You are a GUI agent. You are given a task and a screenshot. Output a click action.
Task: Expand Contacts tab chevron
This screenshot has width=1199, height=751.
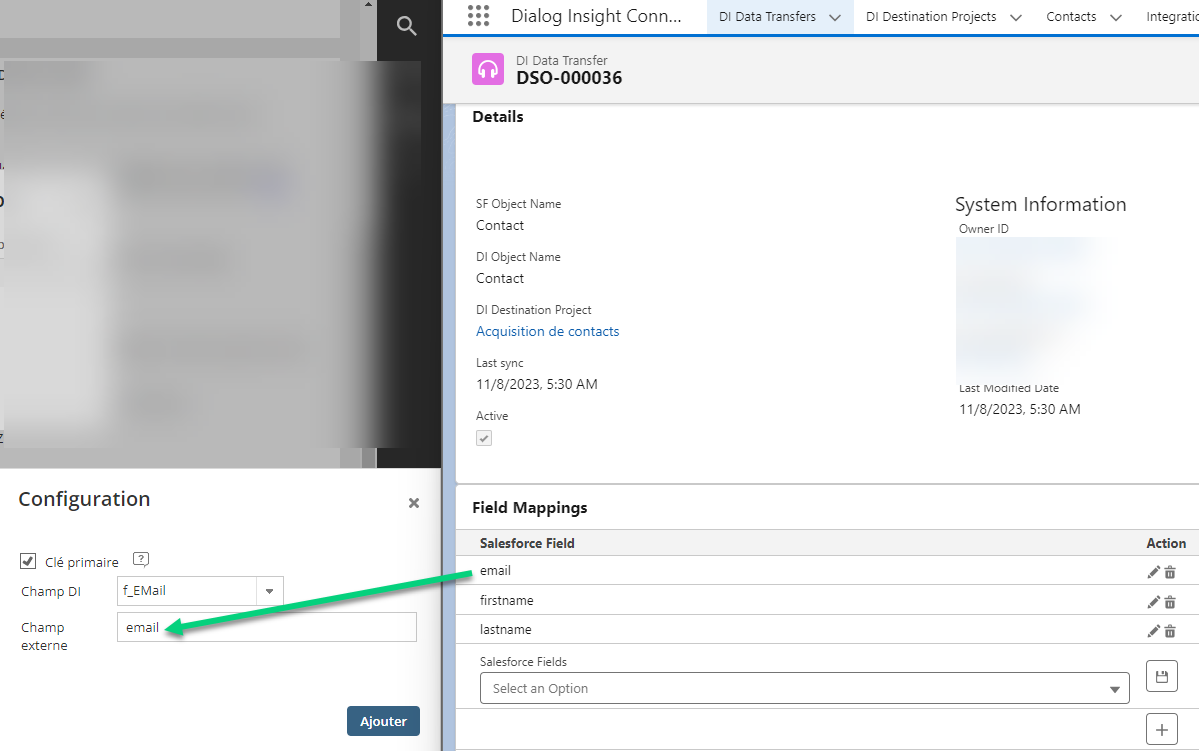(1116, 18)
